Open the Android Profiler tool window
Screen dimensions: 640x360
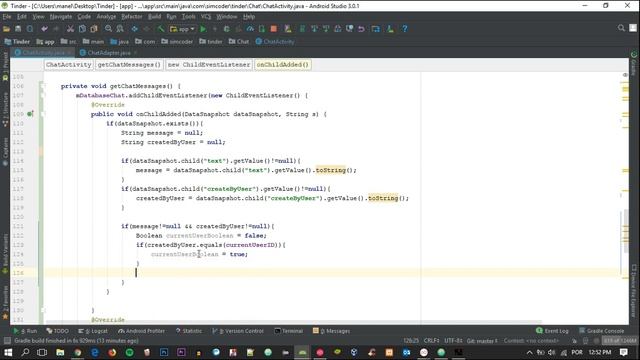[141, 331]
